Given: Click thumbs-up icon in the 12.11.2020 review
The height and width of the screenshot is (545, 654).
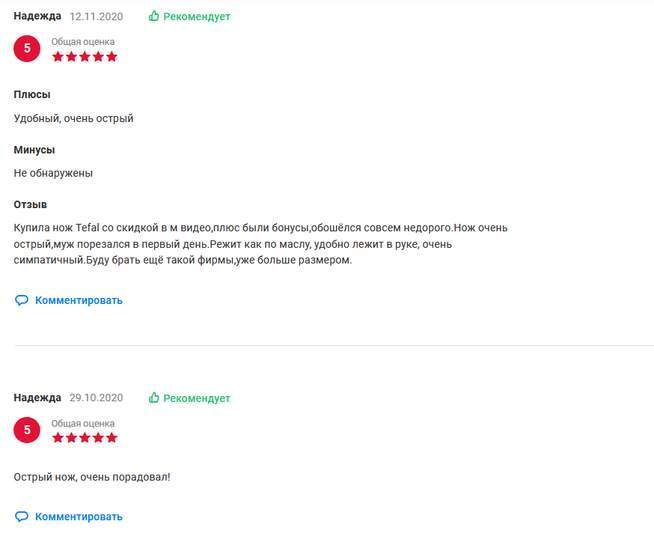Looking at the screenshot, I should pos(154,17).
